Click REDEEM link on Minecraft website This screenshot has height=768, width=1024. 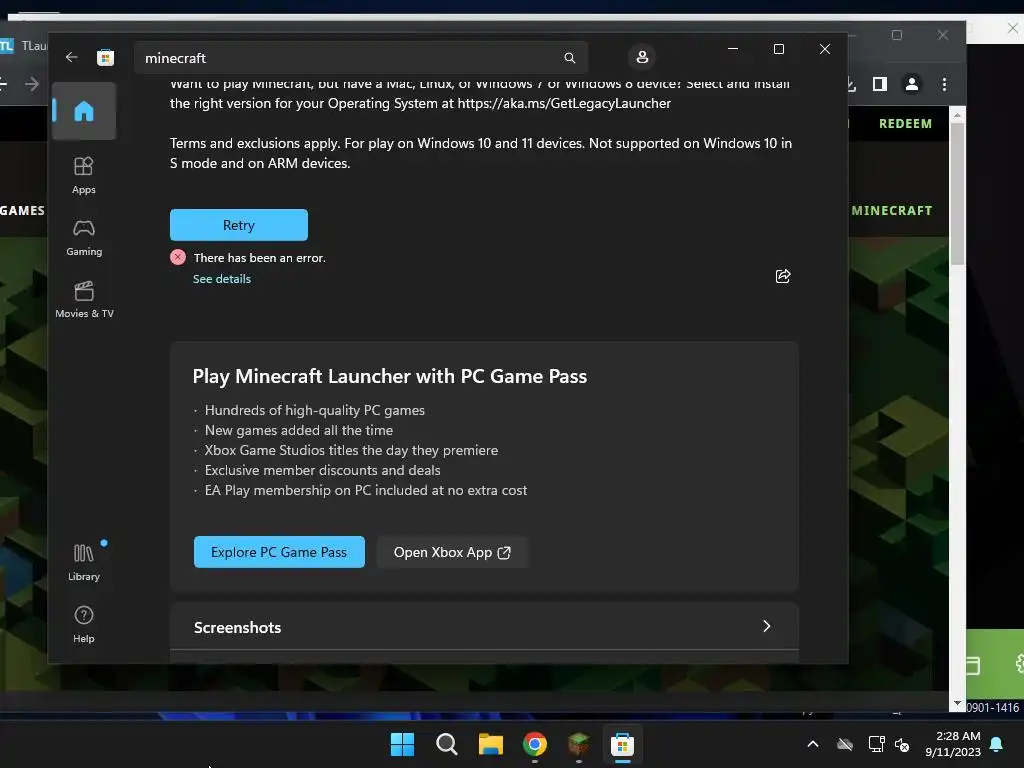pyautogui.click(x=905, y=123)
